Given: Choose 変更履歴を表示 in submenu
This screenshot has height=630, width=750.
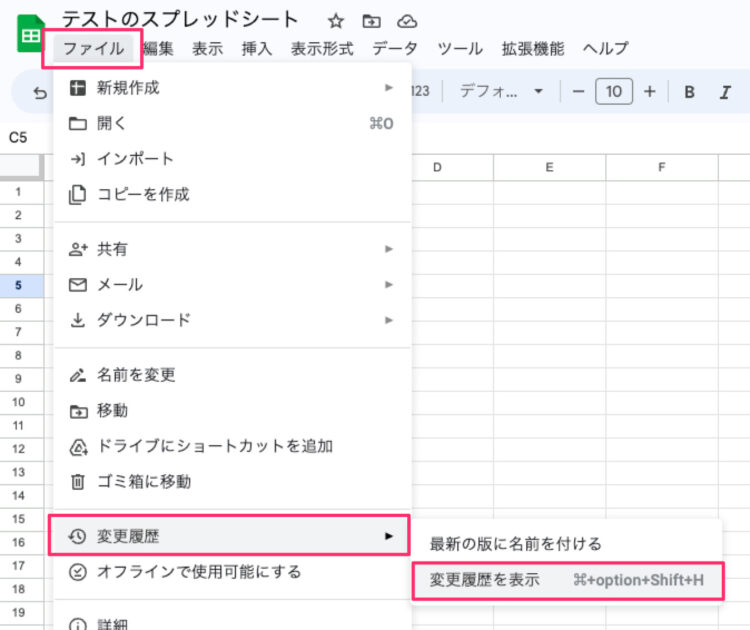Looking at the screenshot, I should pyautogui.click(x=567, y=580).
